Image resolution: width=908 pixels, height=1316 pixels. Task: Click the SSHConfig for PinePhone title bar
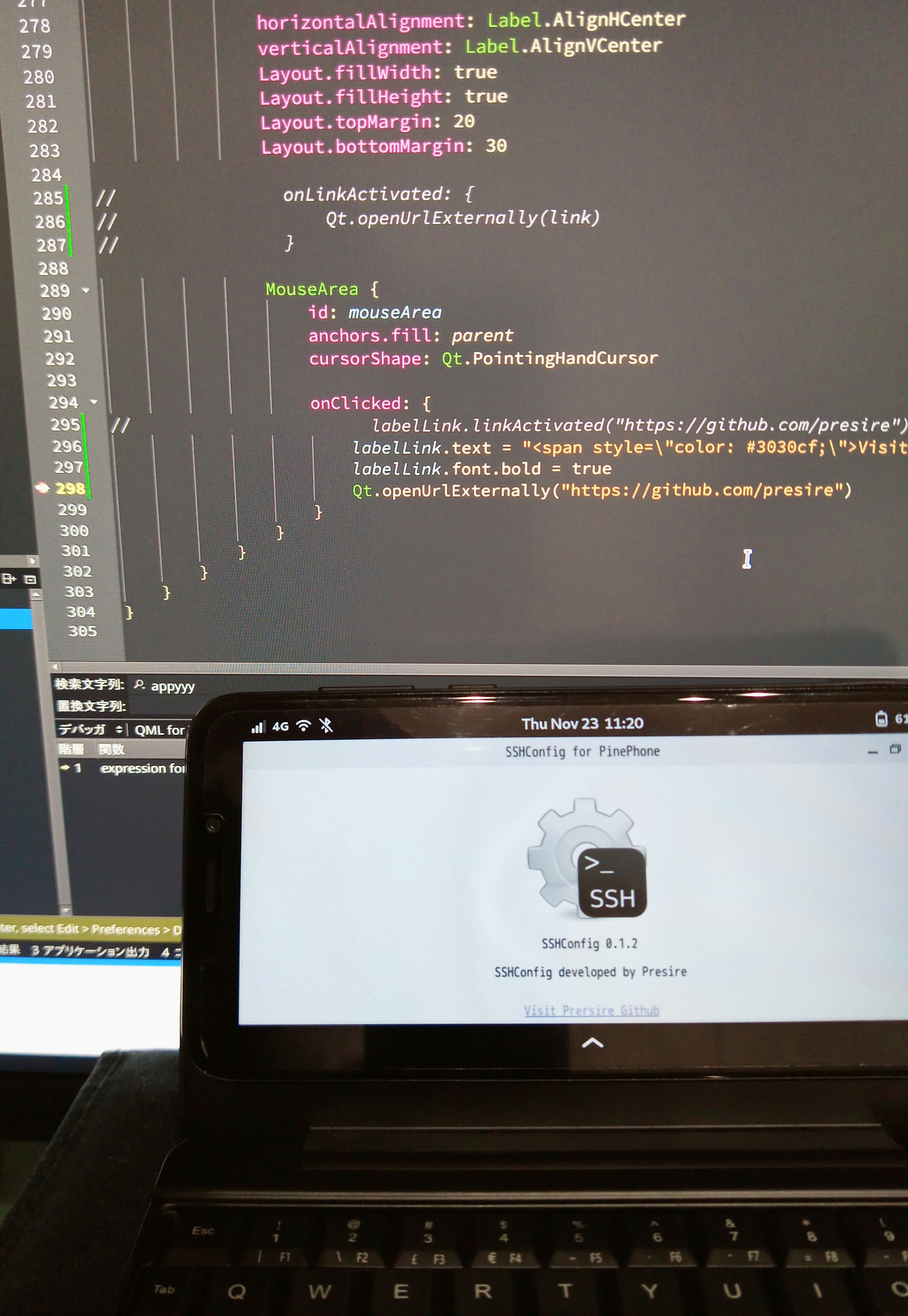[583, 752]
